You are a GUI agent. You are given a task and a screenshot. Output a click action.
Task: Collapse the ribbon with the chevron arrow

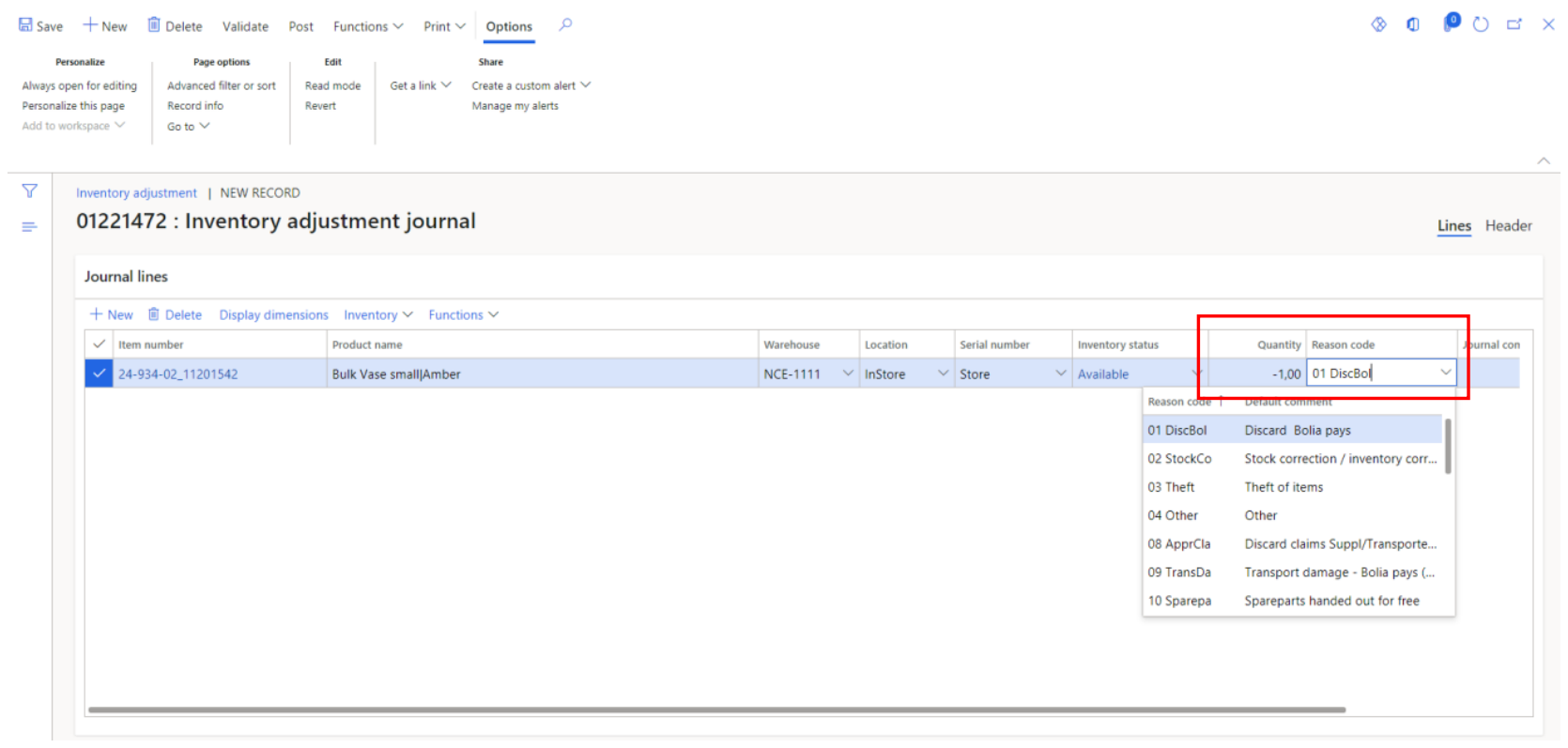(1544, 161)
